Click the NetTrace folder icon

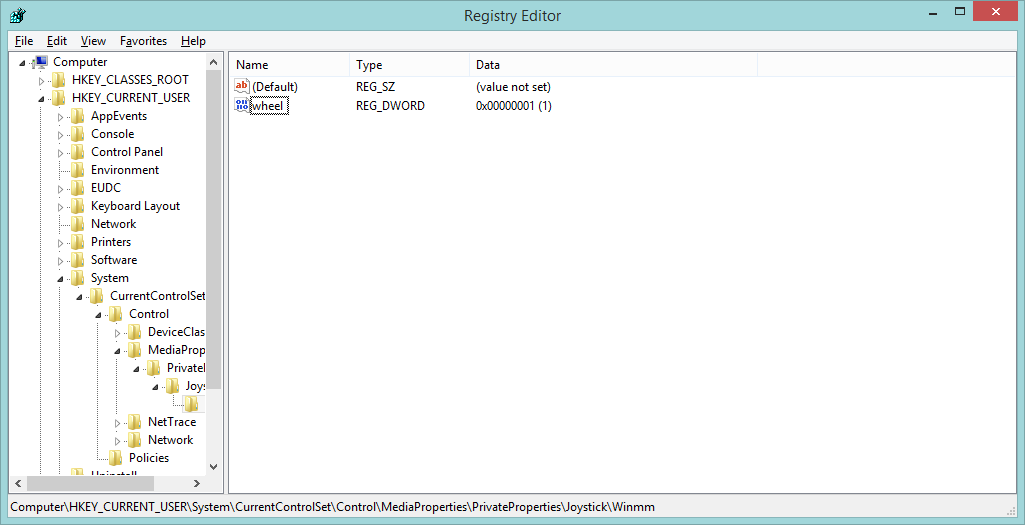click(x=135, y=422)
